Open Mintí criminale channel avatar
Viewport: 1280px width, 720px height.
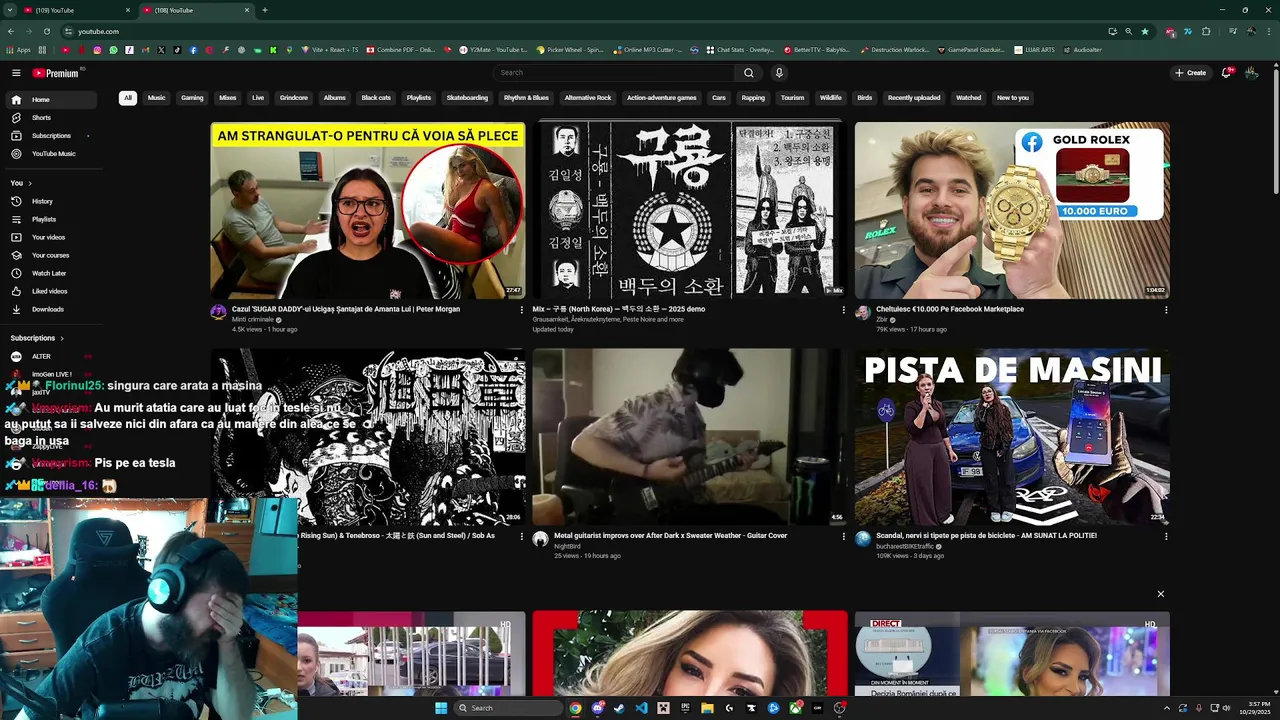coord(218,312)
